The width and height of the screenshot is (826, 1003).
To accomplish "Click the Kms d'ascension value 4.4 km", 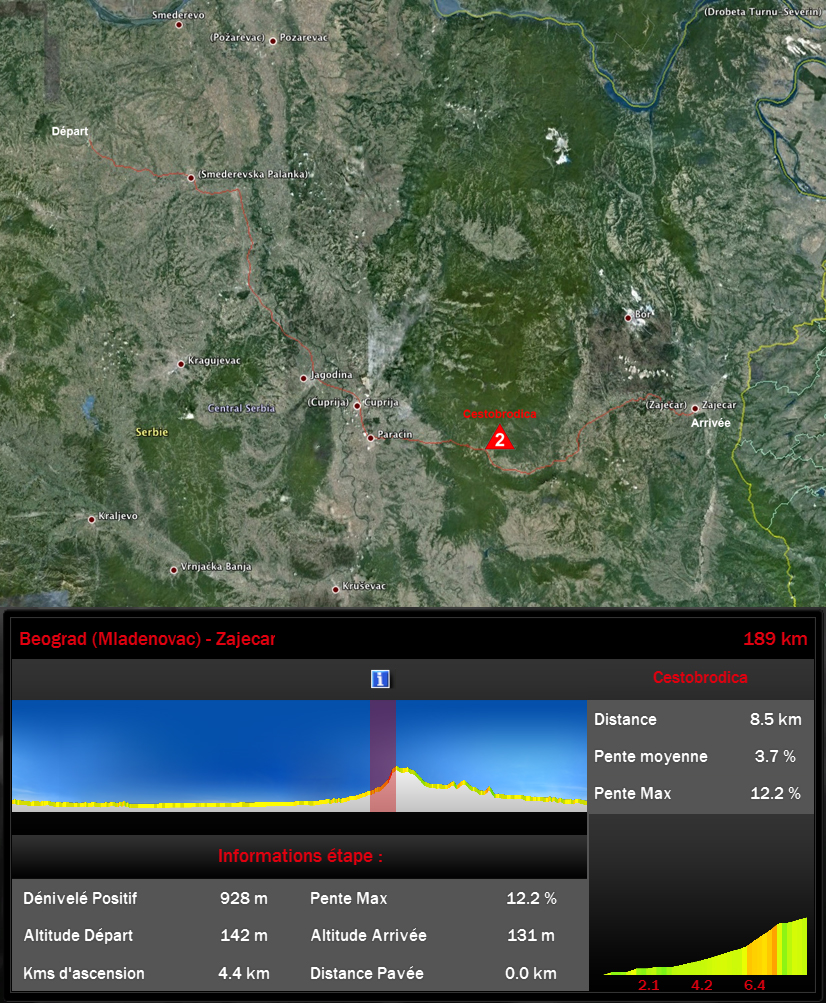I will coord(244,973).
